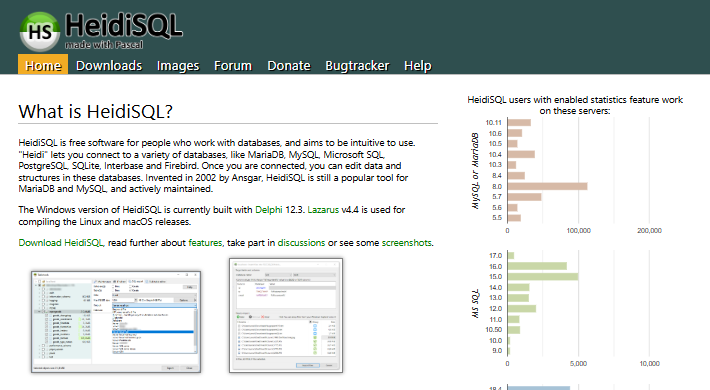Click the MS SQL 16.0 chart bar
Screen dimensions: 710x390
coord(537,266)
